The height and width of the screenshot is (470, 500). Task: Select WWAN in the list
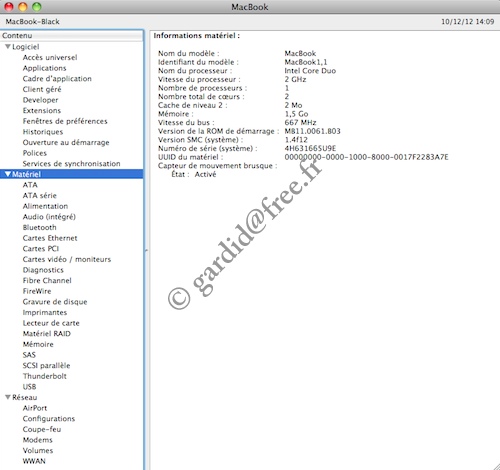point(34,461)
